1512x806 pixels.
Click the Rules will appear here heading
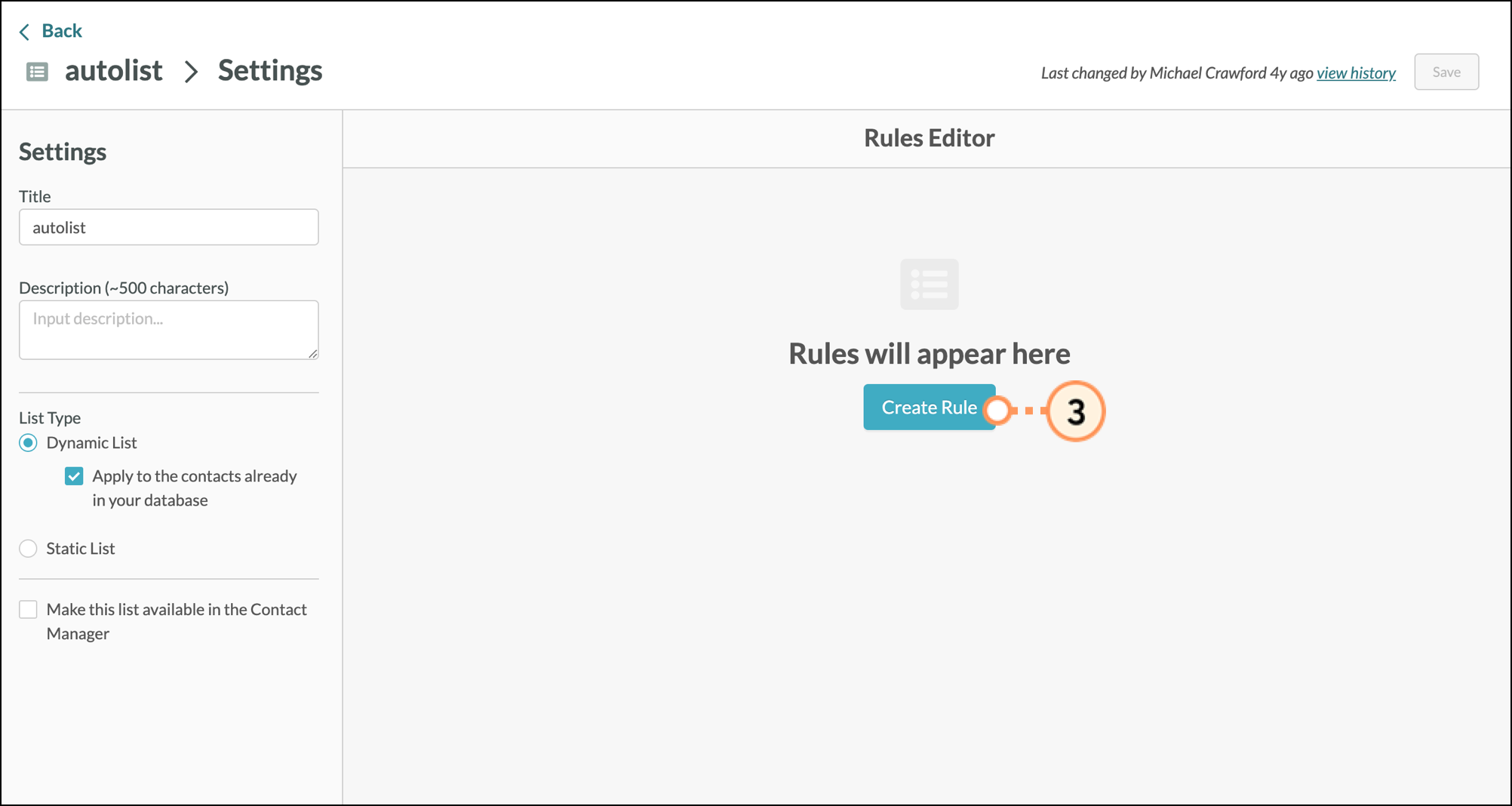pyautogui.click(x=929, y=353)
